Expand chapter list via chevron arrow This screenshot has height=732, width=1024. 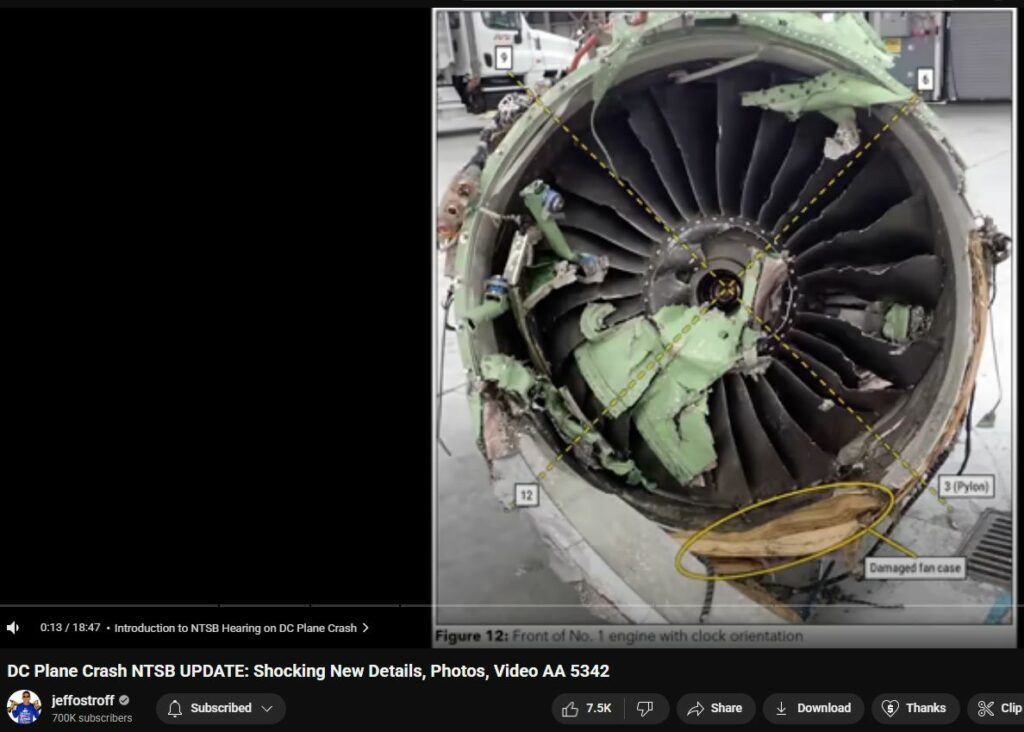click(x=366, y=628)
